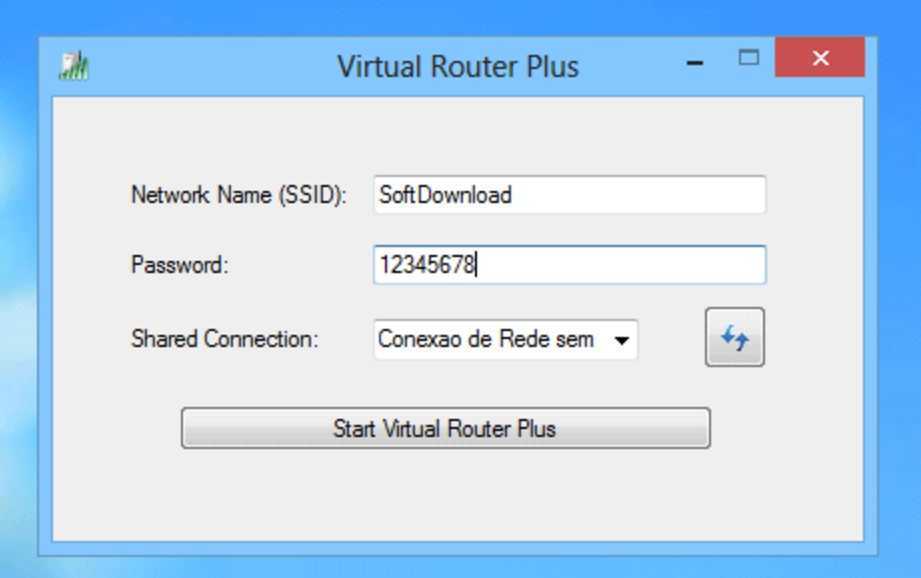Maximize the Virtual Router Plus window
This screenshot has width=921, height=578.
coord(748,58)
